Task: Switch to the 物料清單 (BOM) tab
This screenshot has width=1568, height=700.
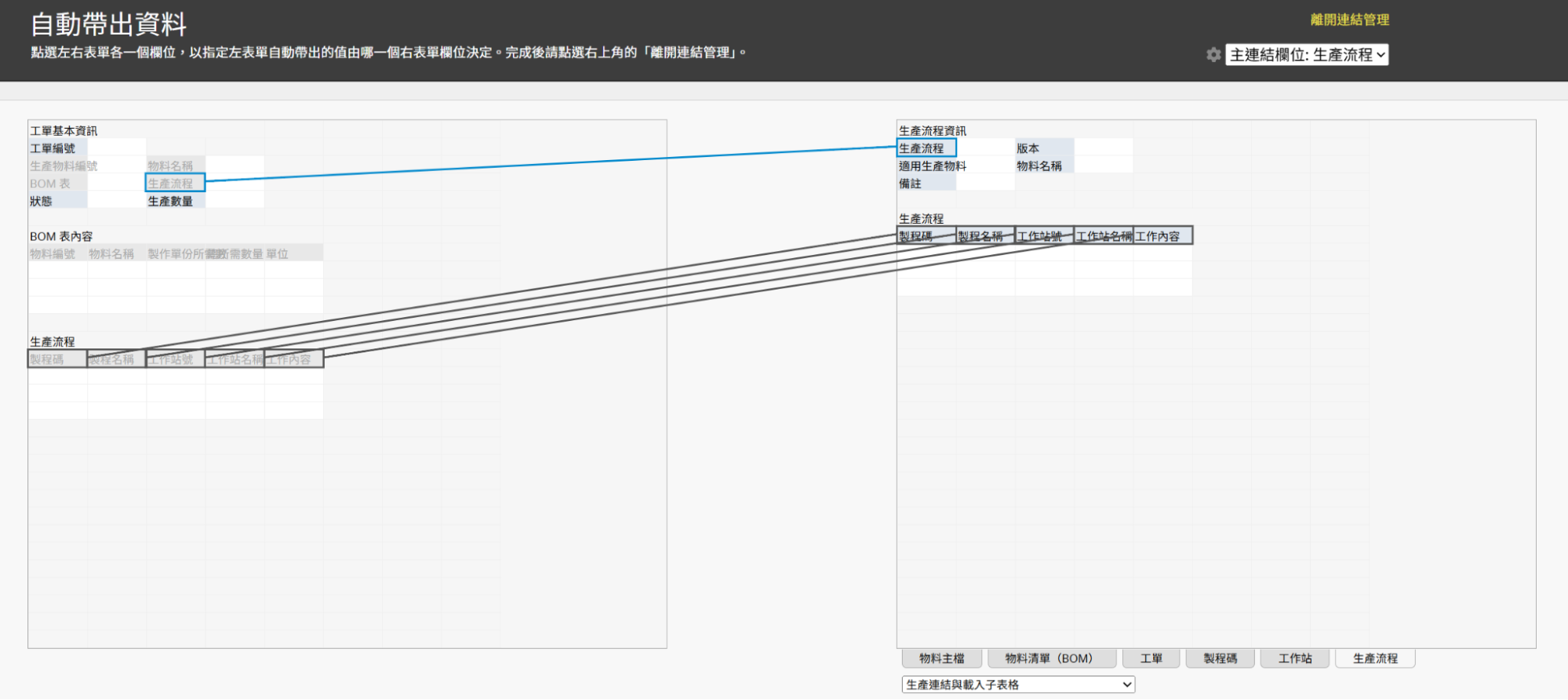Action: pos(1049,658)
